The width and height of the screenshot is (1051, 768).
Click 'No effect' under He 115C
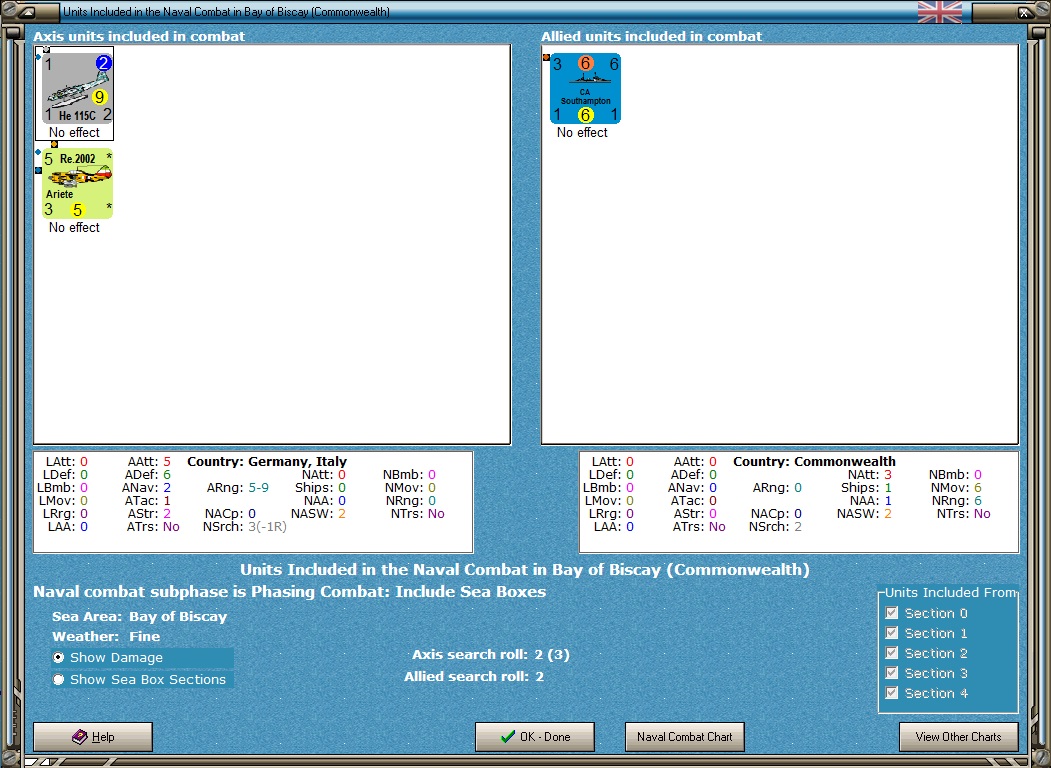(x=74, y=133)
